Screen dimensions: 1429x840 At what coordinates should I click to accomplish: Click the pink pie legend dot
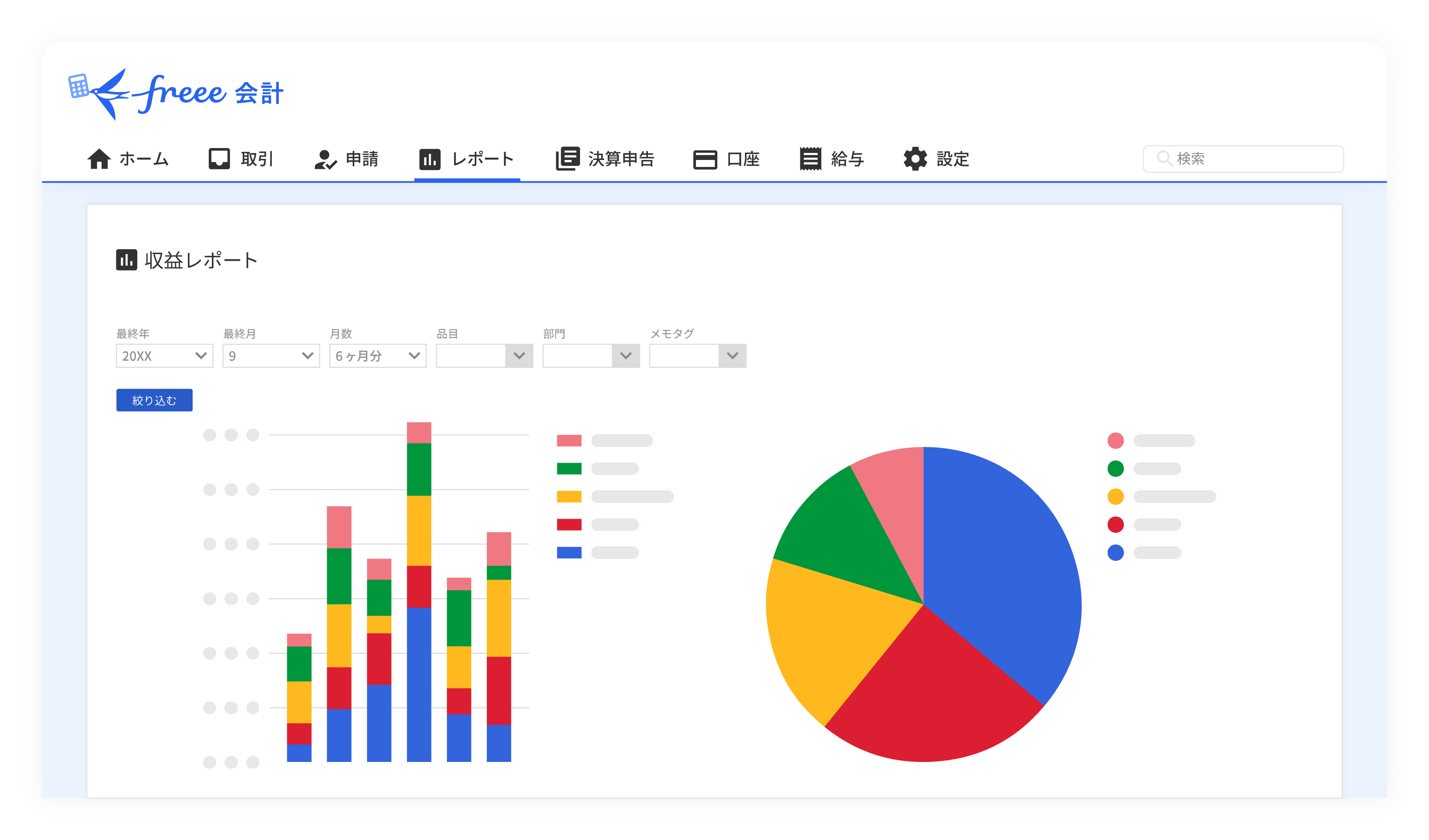pyautogui.click(x=1115, y=440)
